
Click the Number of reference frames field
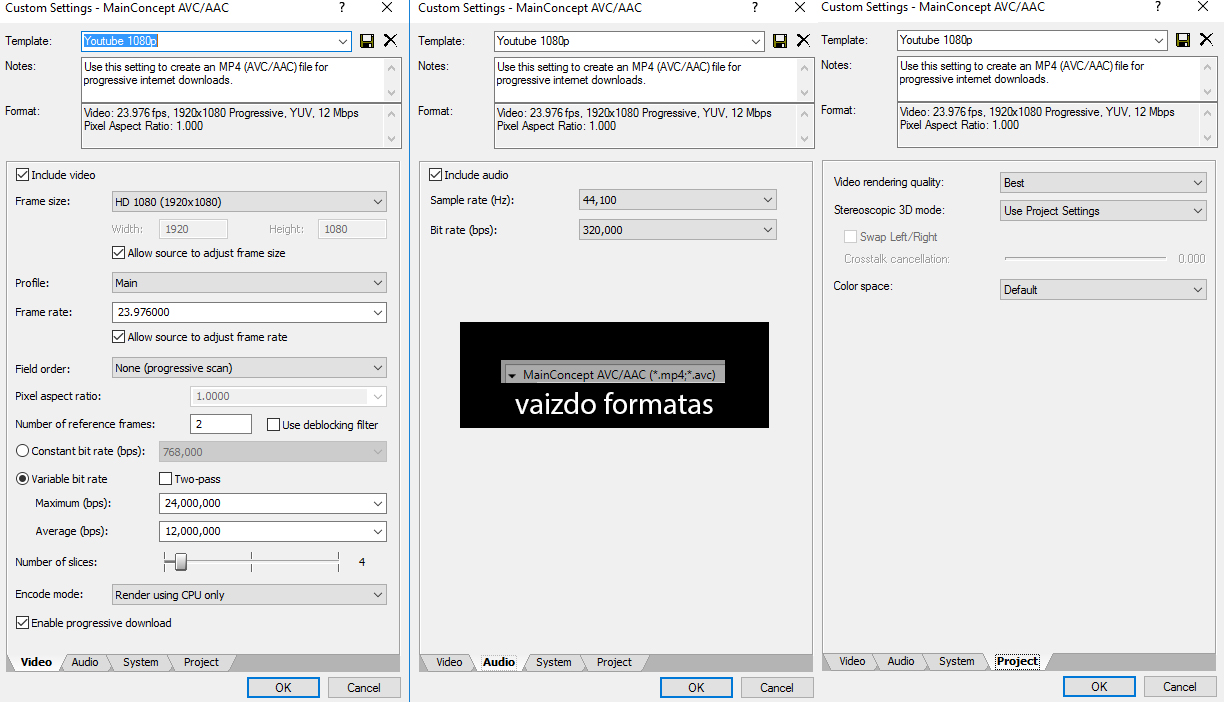coord(221,424)
